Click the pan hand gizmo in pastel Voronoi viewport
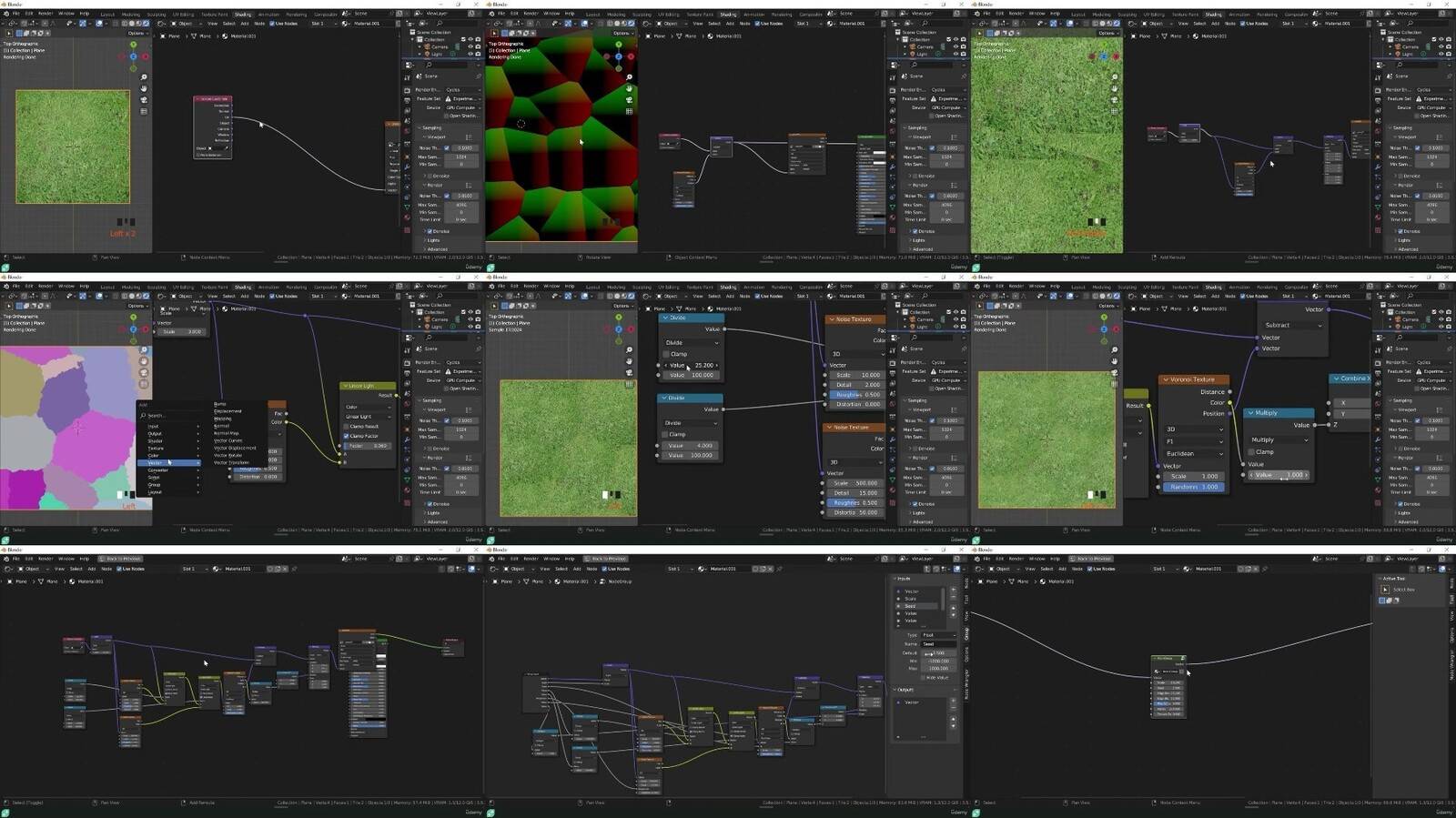 click(x=144, y=360)
